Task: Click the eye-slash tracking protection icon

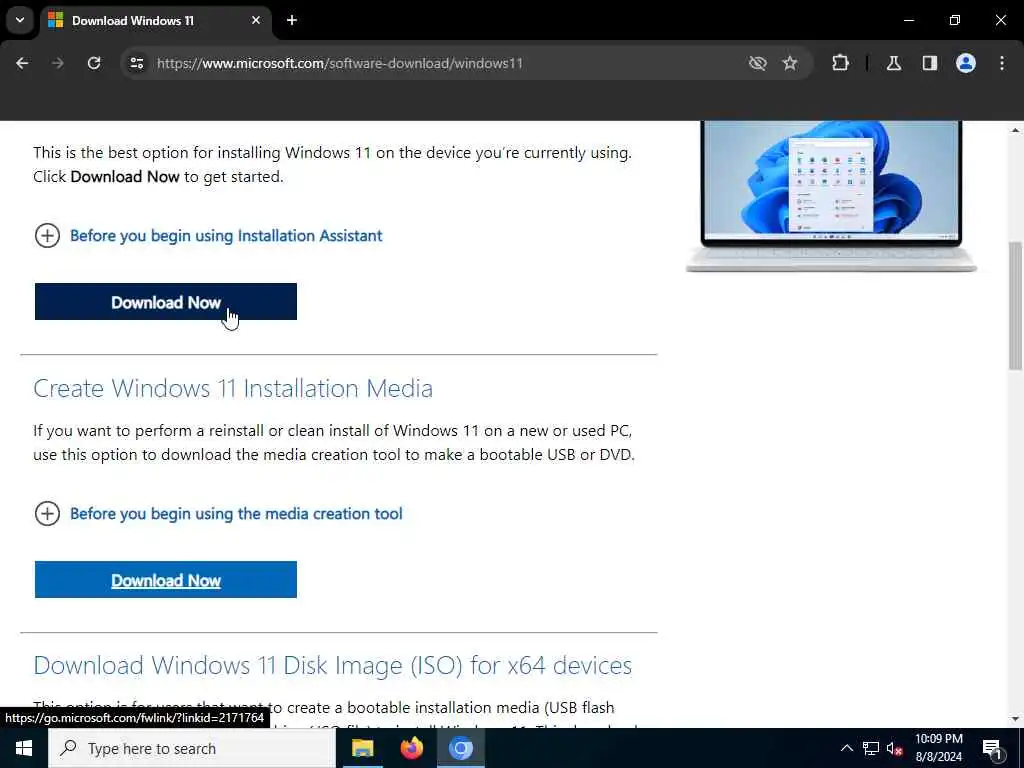Action: point(758,63)
